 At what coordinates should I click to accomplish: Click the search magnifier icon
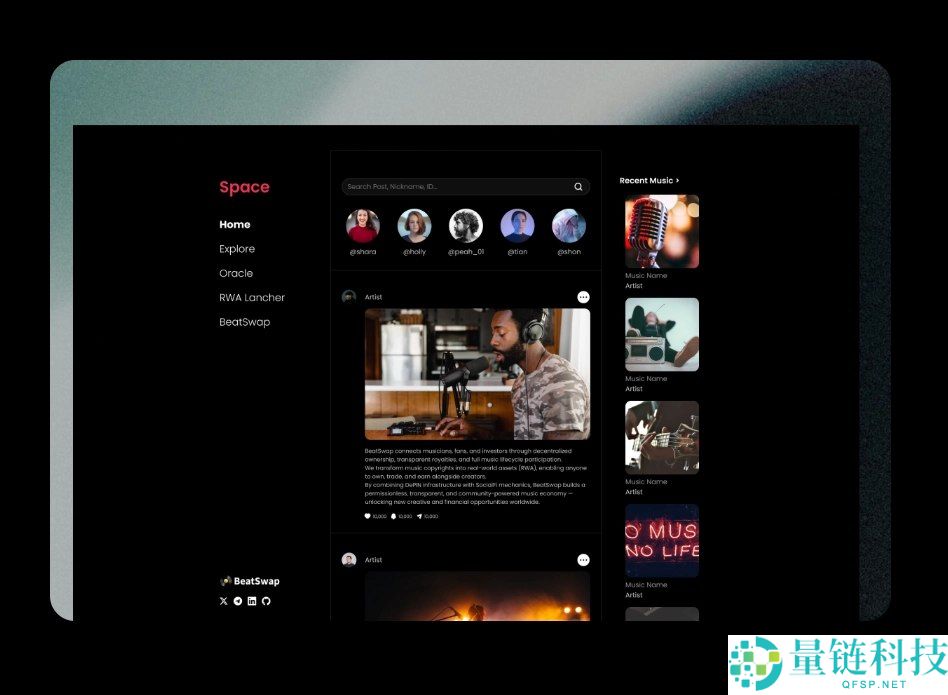[578, 186]
